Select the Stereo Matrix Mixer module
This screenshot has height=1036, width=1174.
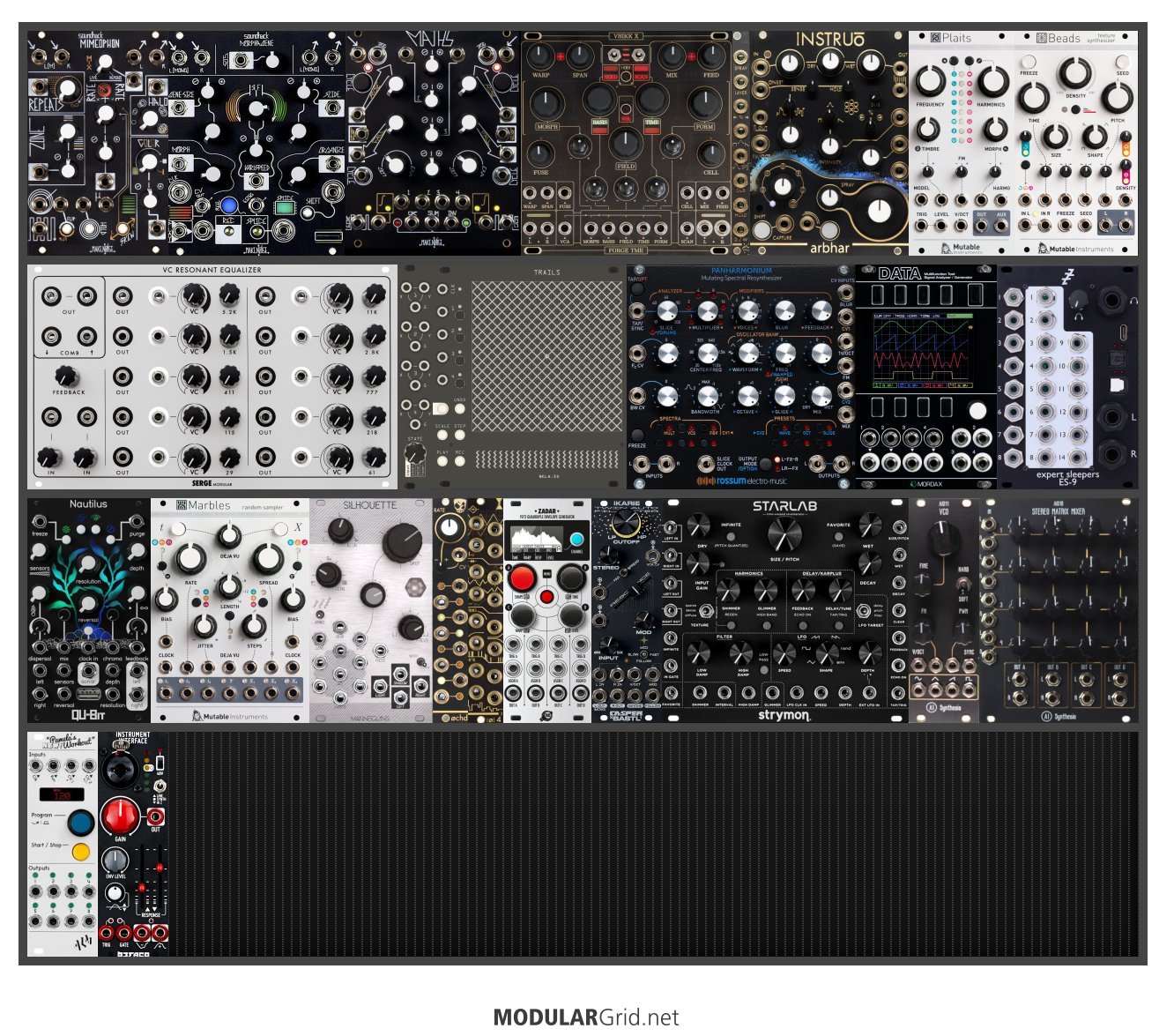coord(1059,610)
